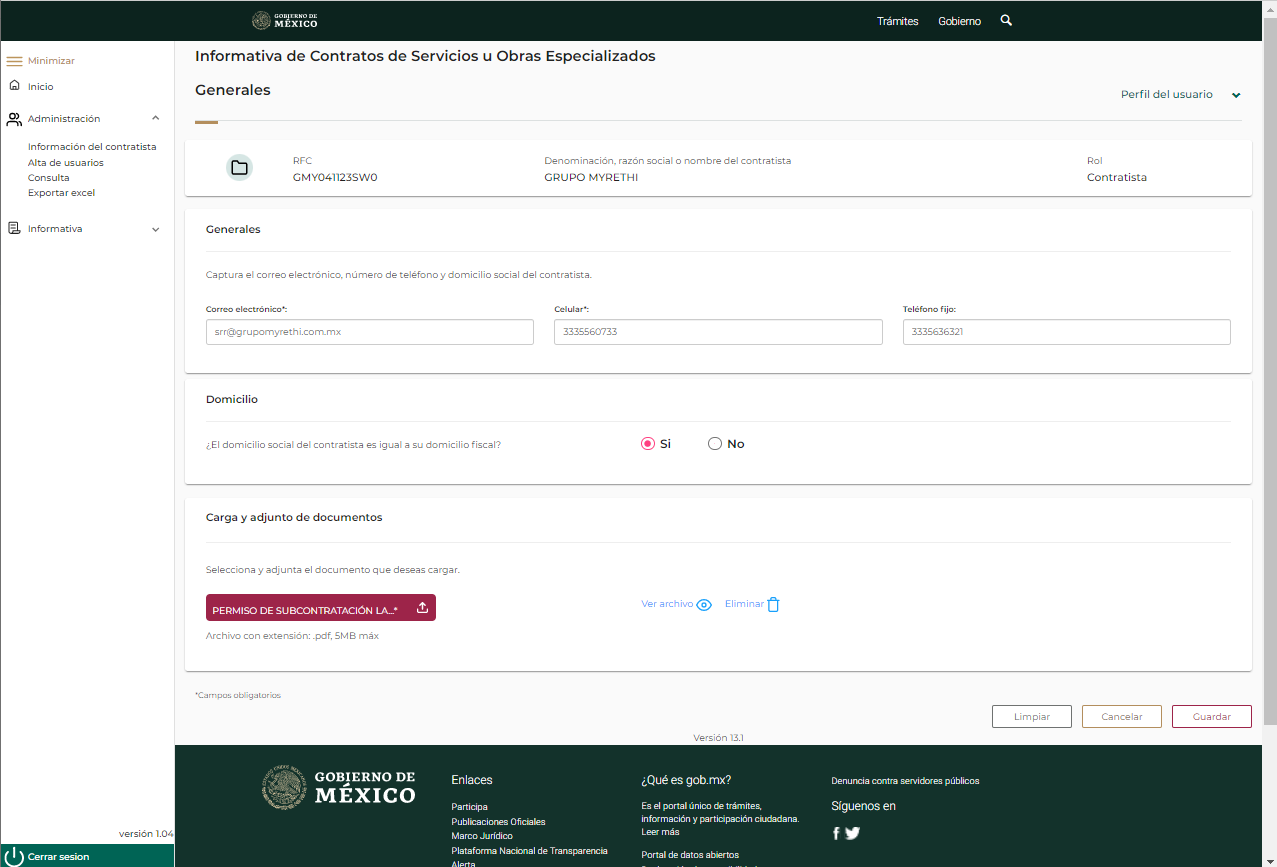Select the No radio button for domicilio
Screen dimensions: 1277x867
tap(715, 443)
